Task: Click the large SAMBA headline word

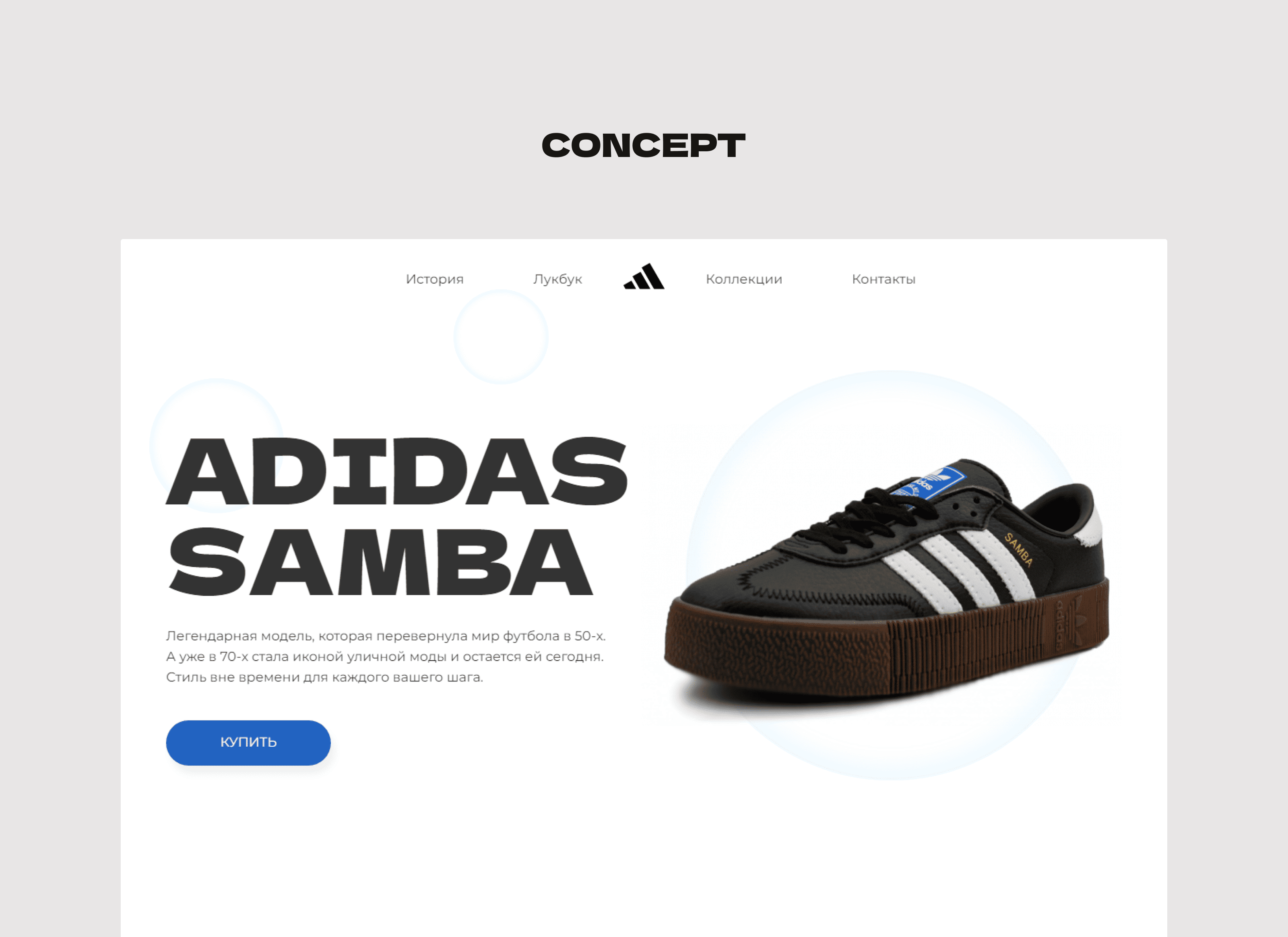Action: pyautogui.click(x=380, y=561)
